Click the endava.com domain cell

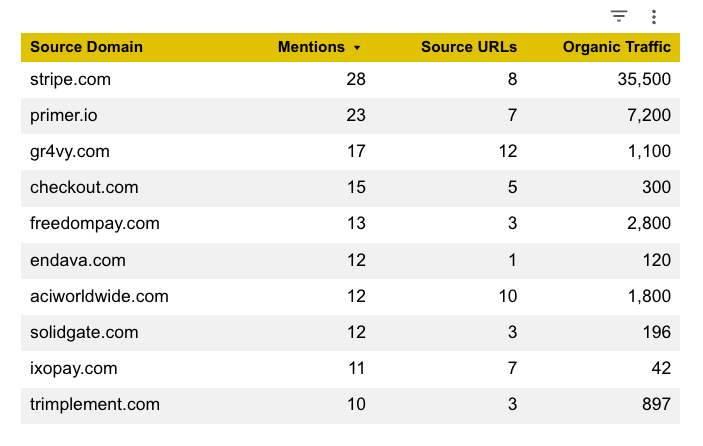pyautogui.click(x=77, y=260)
